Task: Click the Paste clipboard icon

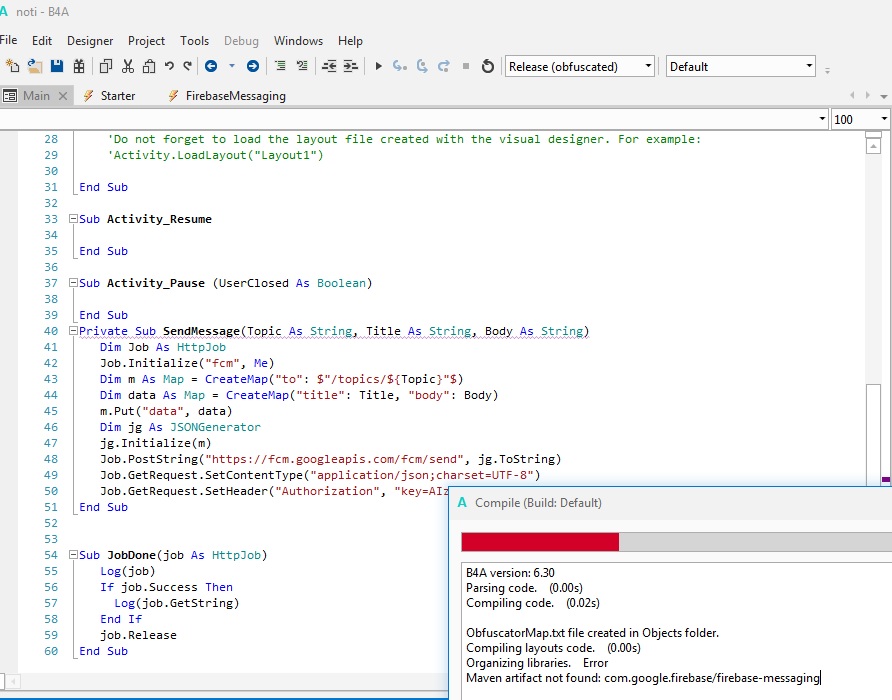Action: pyautogui.click(x=148, y=66)
